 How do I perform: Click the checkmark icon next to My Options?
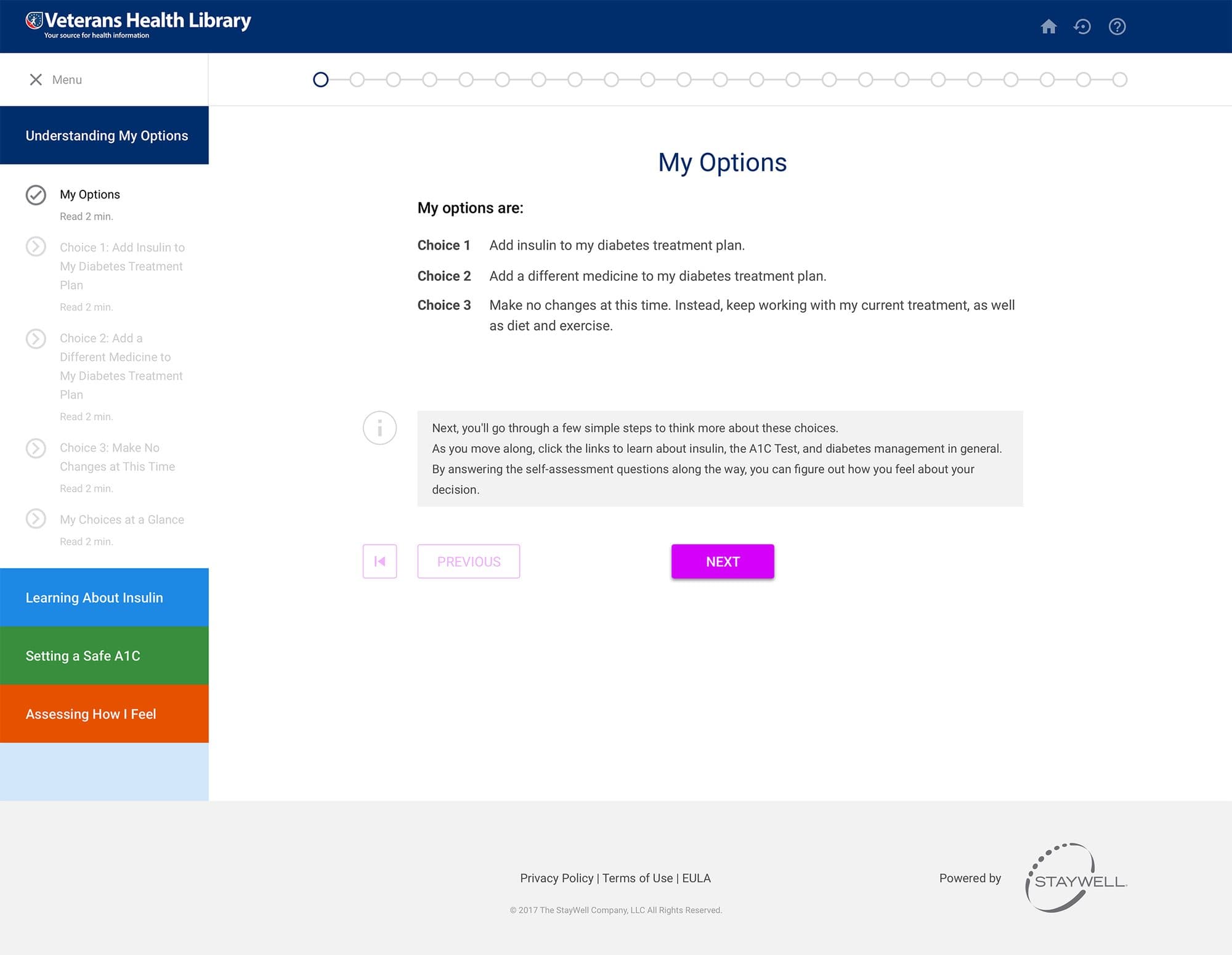click(36, 195)
